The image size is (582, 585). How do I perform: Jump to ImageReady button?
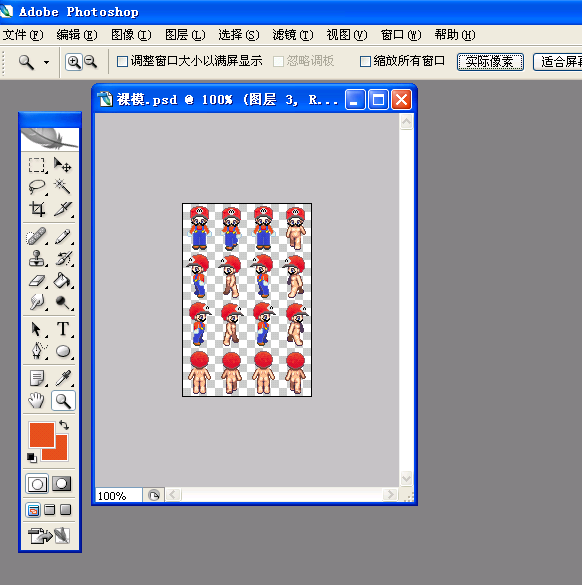coord(49,536)
